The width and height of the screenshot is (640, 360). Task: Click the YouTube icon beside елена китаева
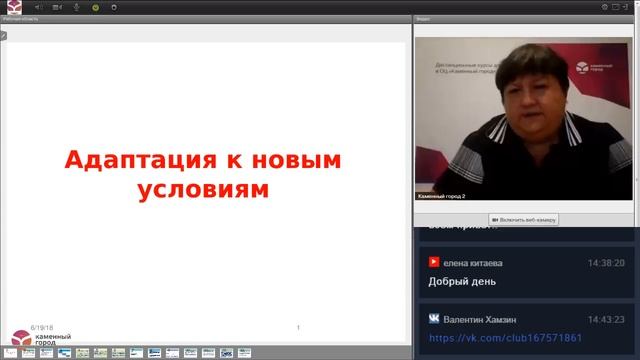[x=434, y=262]
